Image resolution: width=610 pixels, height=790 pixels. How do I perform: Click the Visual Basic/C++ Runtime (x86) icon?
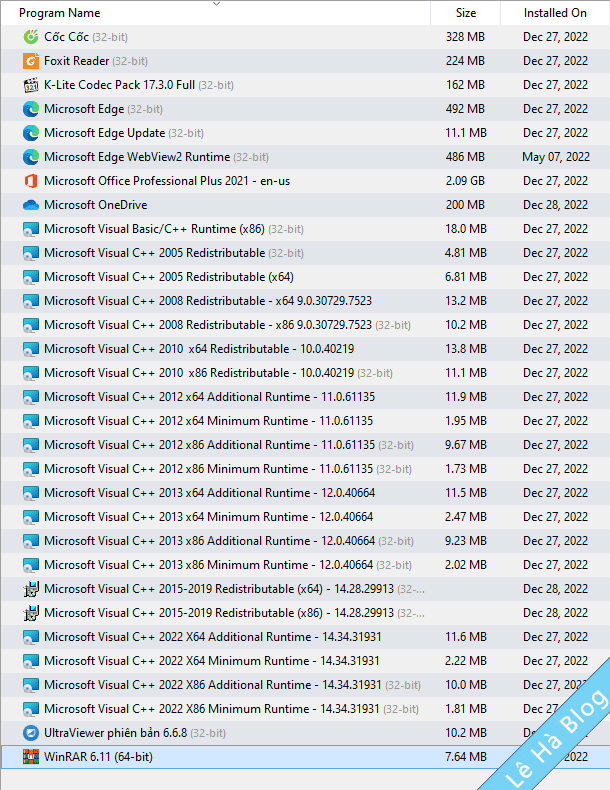(31, 229)
